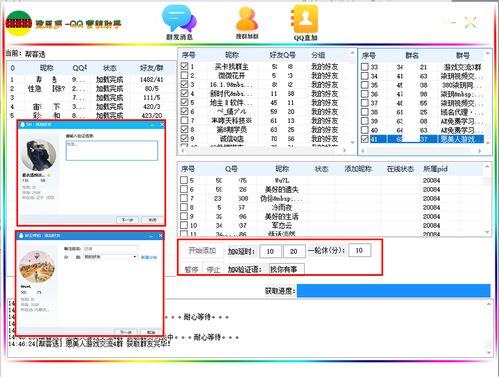
Task: Minimize the main QQ营销助手 window
Action: pyautogui.click(x=450, y=23)
